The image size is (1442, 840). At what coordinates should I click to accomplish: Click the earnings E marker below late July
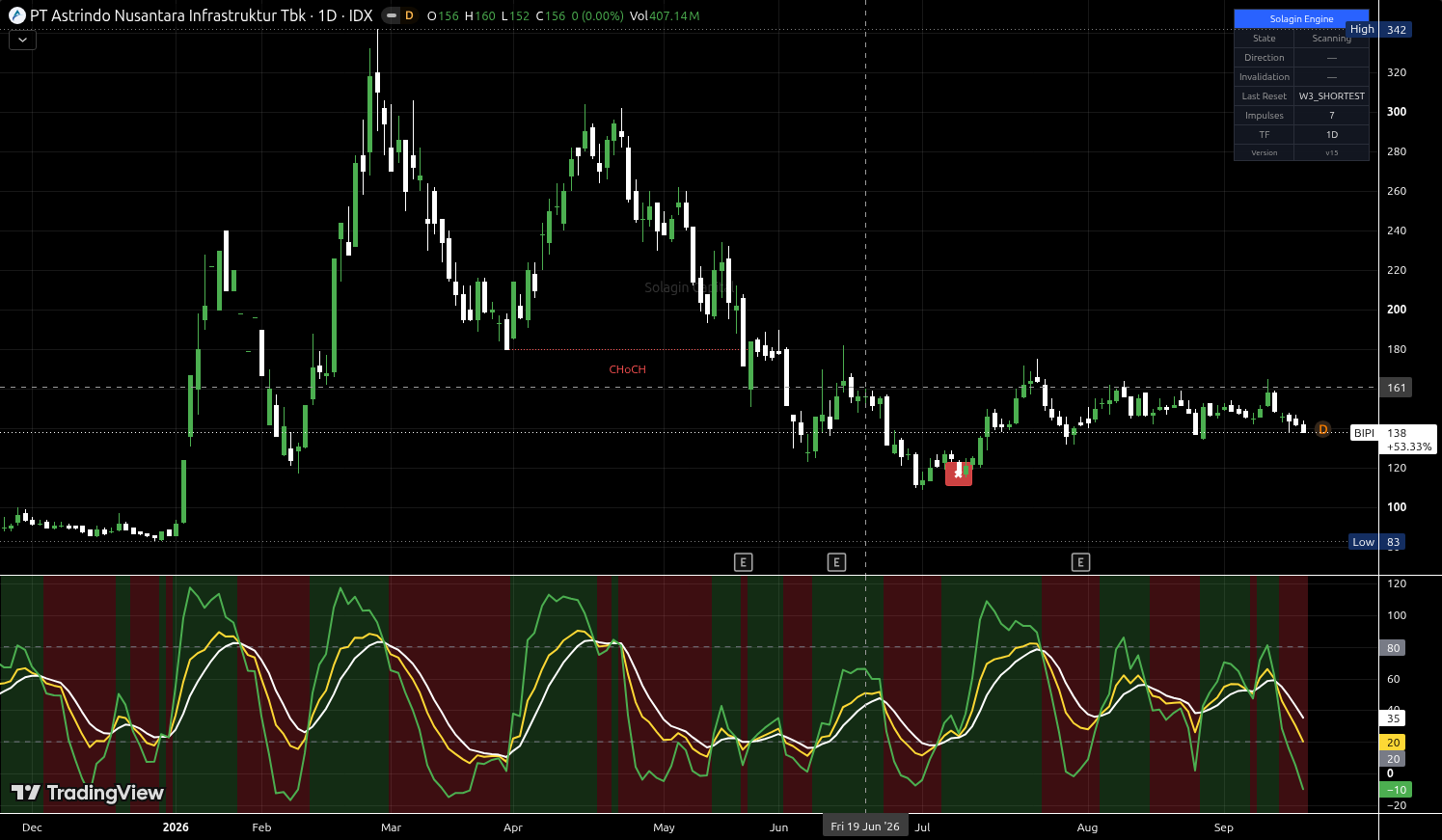[x=1080, y=562]
